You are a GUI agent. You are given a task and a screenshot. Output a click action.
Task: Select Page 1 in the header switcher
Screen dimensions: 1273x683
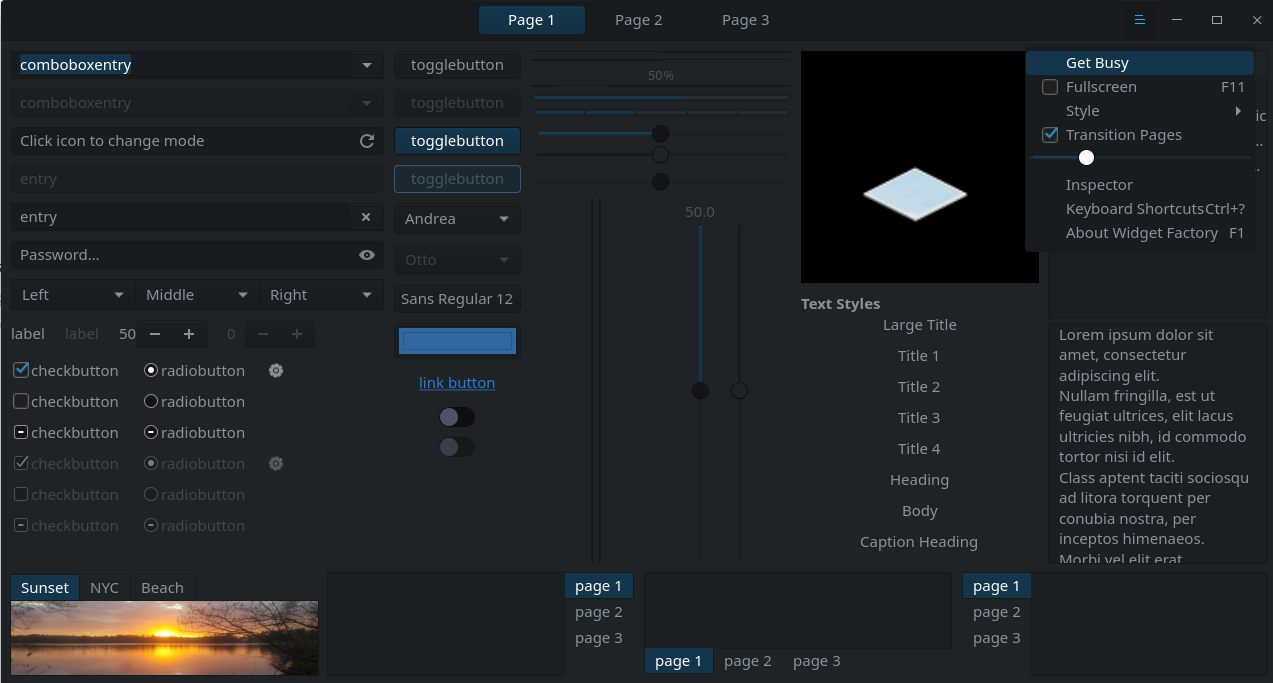pos(532,20)
